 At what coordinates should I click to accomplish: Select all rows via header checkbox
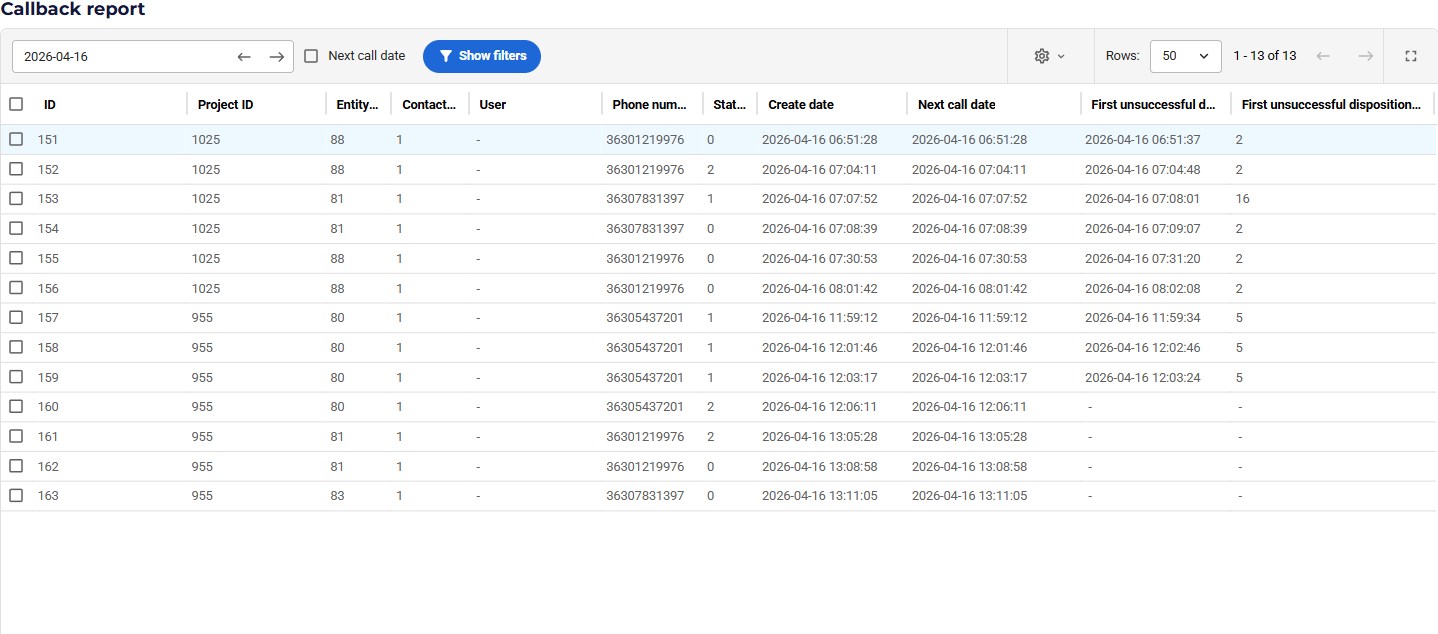16,103
